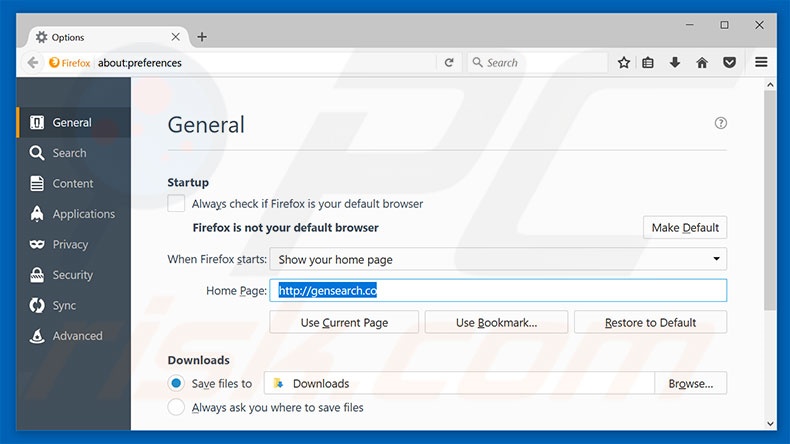Maximize the Firefox window

724,25
